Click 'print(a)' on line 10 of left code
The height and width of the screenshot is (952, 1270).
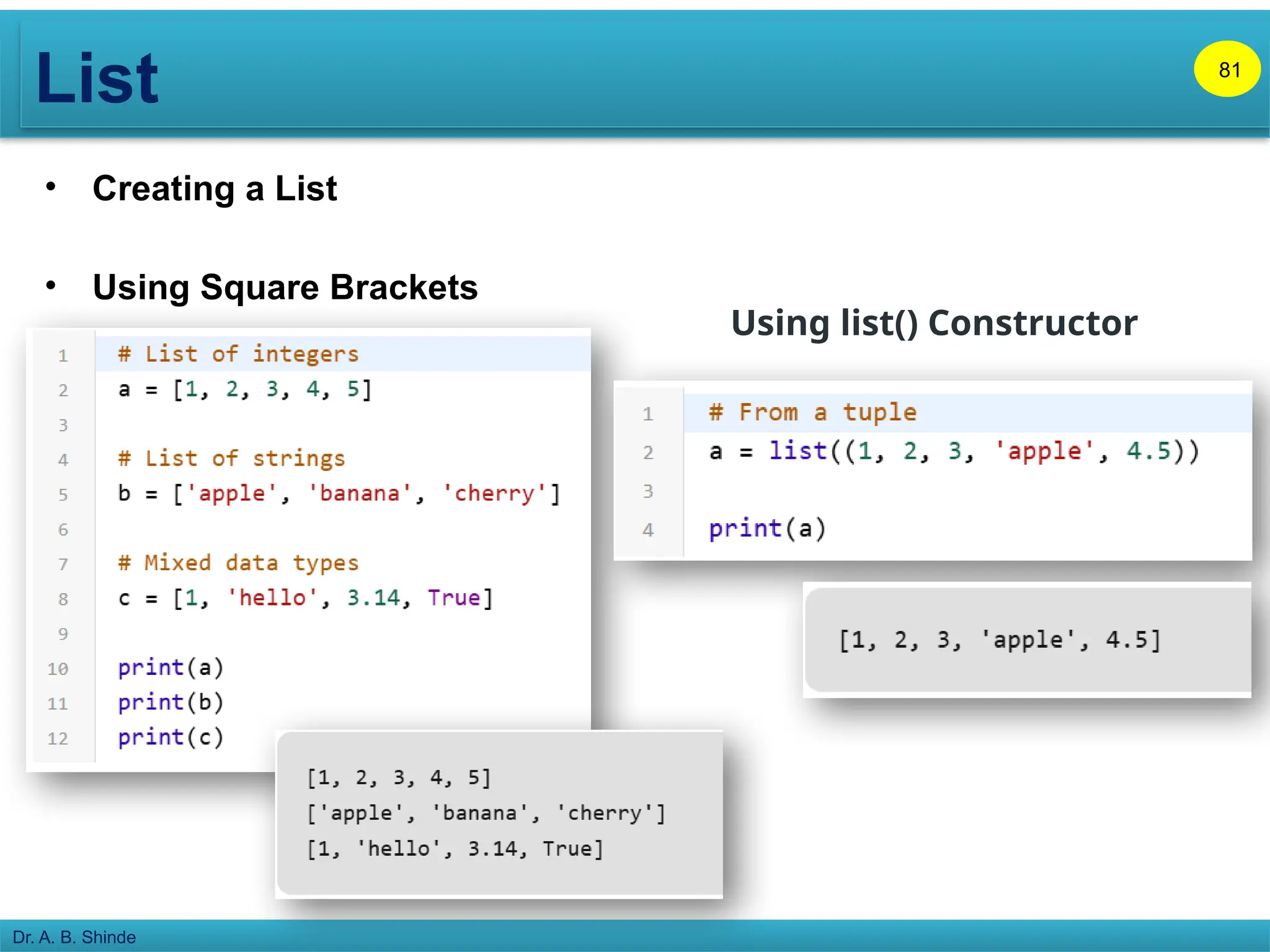tap(171, 668)
